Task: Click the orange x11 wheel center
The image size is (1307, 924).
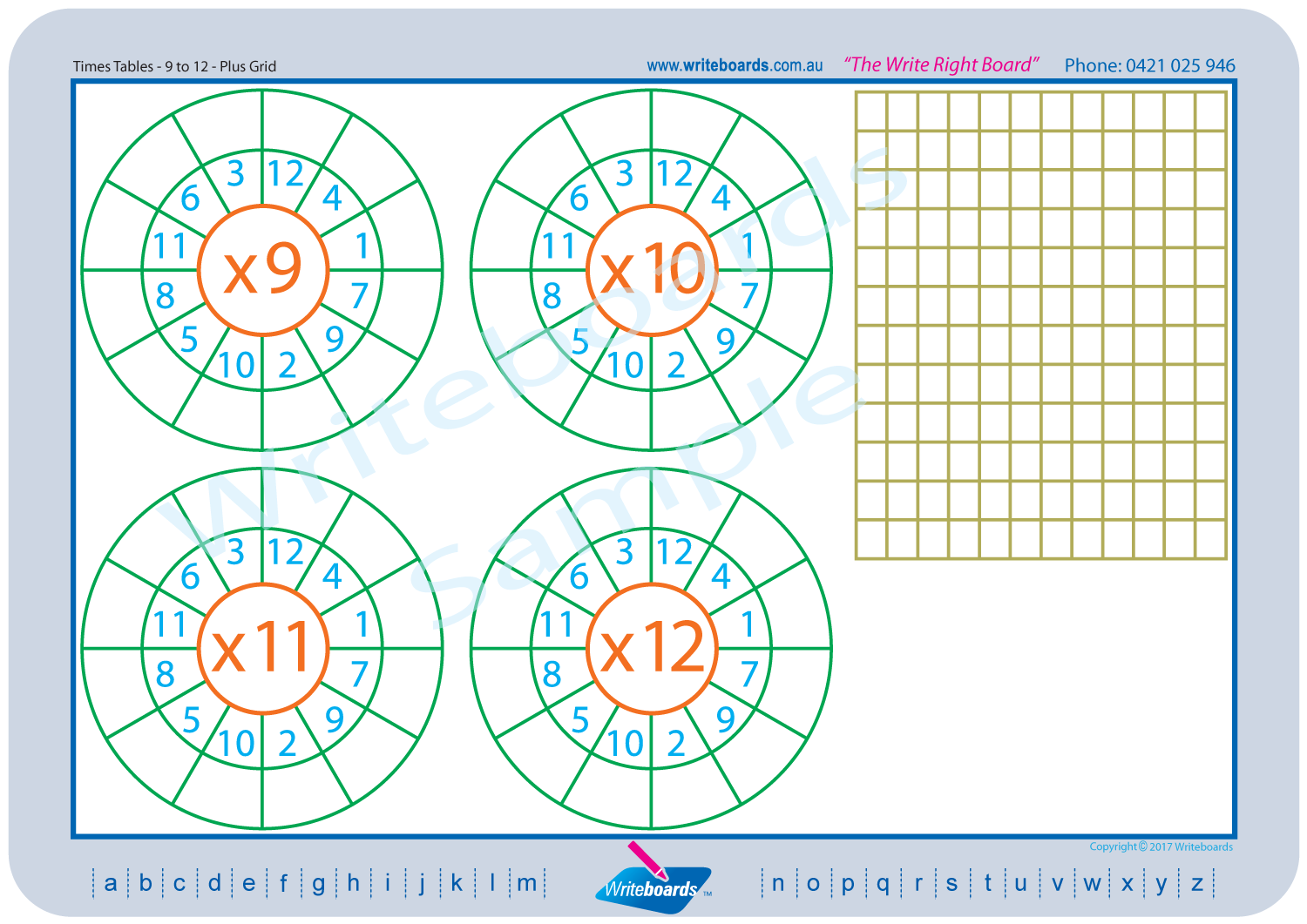Action: tap(263, 648)
